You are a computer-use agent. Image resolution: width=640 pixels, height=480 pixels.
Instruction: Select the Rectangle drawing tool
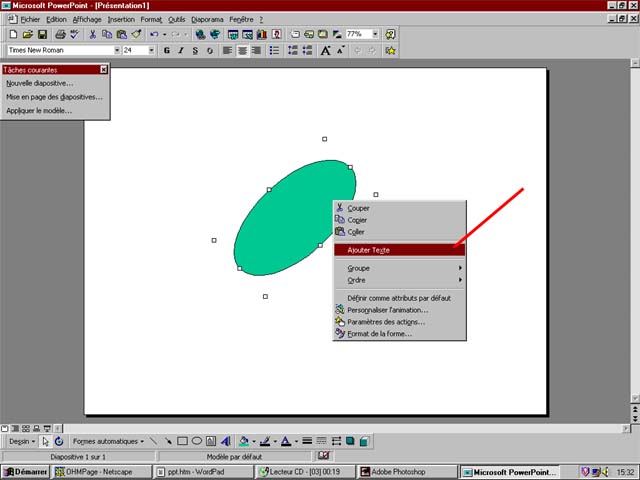point(183,441)
